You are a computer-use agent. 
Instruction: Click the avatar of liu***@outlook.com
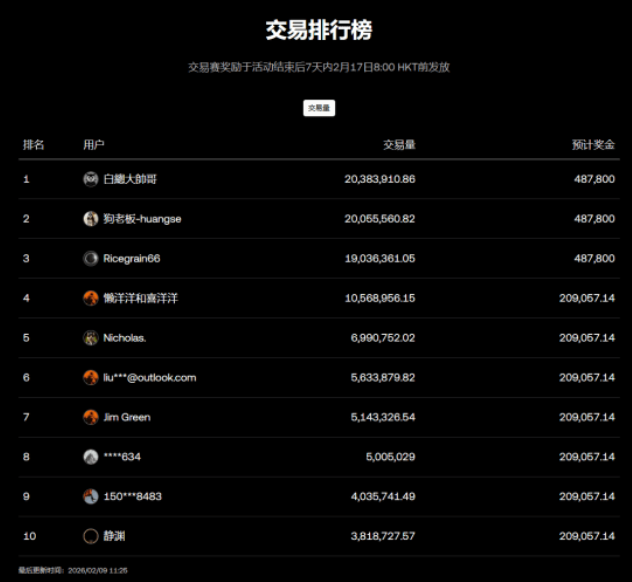coord(91,377)
